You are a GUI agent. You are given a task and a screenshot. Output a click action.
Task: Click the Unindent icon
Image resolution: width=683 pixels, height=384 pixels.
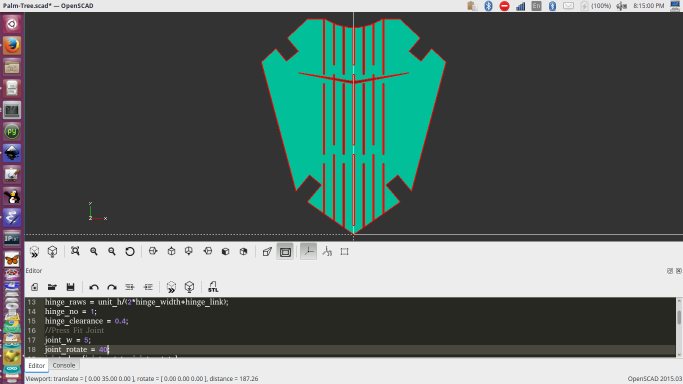point(130,287)
